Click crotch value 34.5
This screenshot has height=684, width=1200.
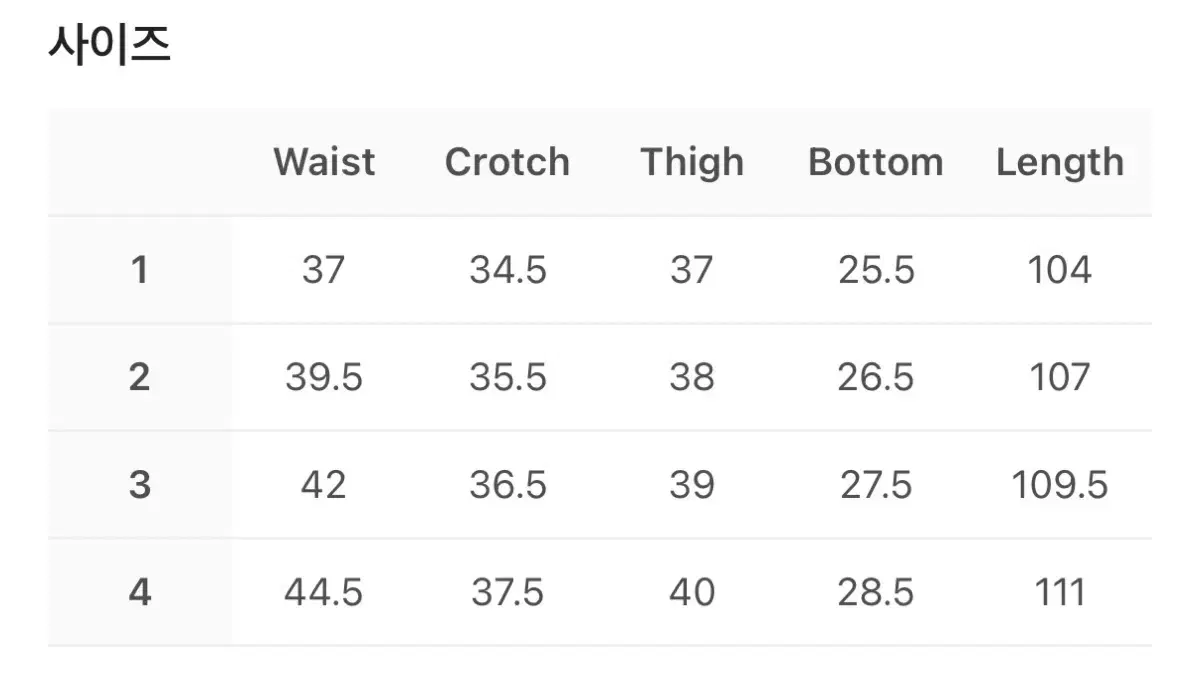[x=508, y=270]
